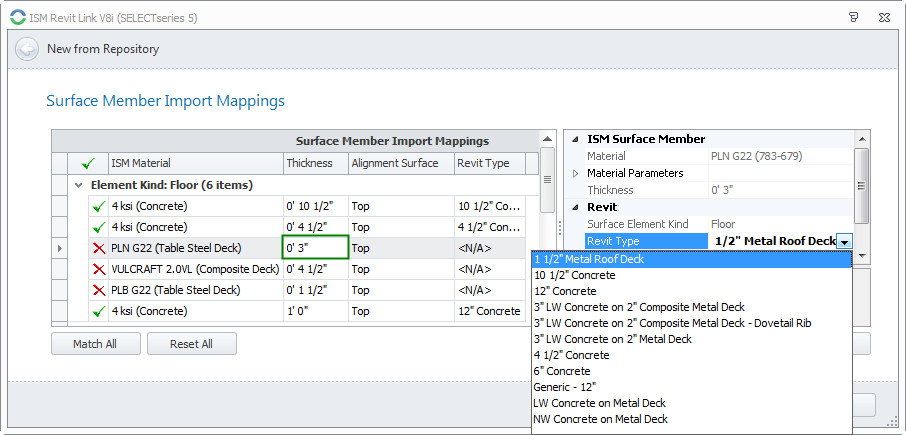Click the 1' 0" thickness cell

[x=316, y=311]
